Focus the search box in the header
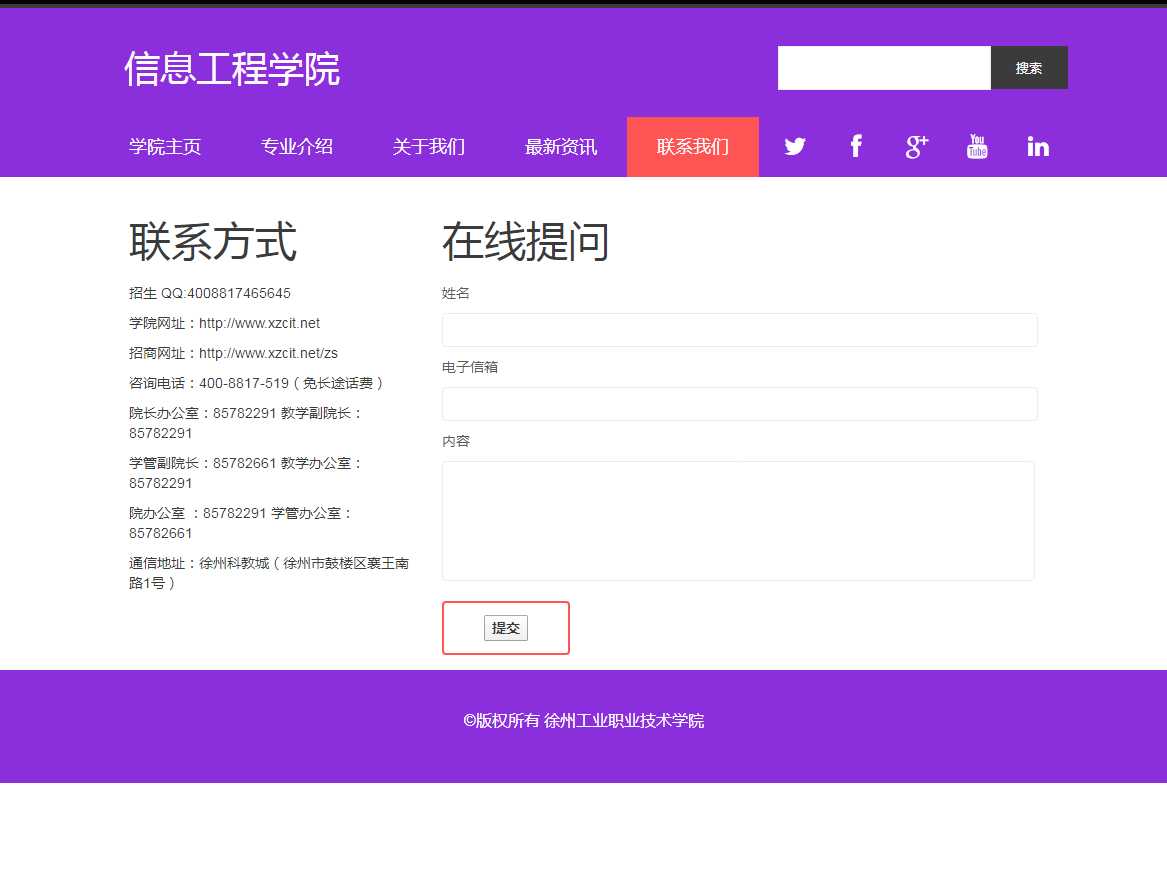Image resolution: width=1167 pixels, height=877 pixels. click(884, 68)
